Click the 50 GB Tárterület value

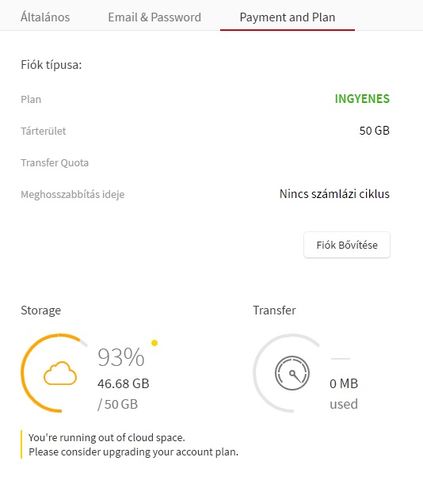[x=374, y=131]
